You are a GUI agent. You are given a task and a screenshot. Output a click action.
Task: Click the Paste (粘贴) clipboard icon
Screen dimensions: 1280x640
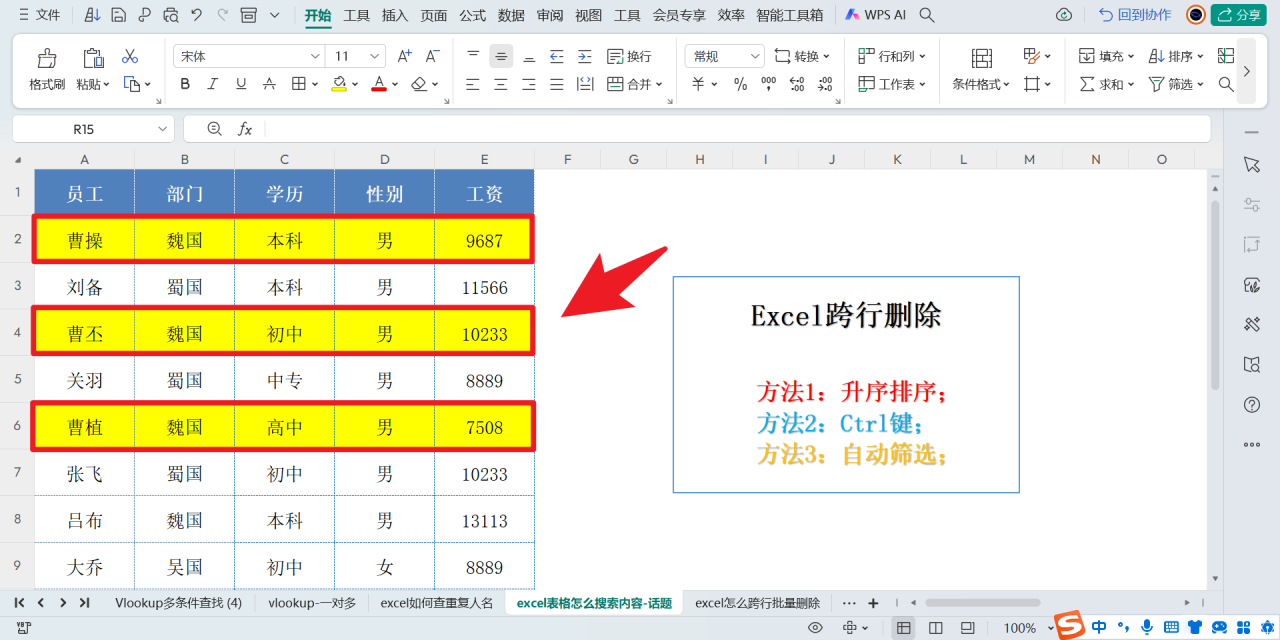pyautogui.click(x=94, y=58)
